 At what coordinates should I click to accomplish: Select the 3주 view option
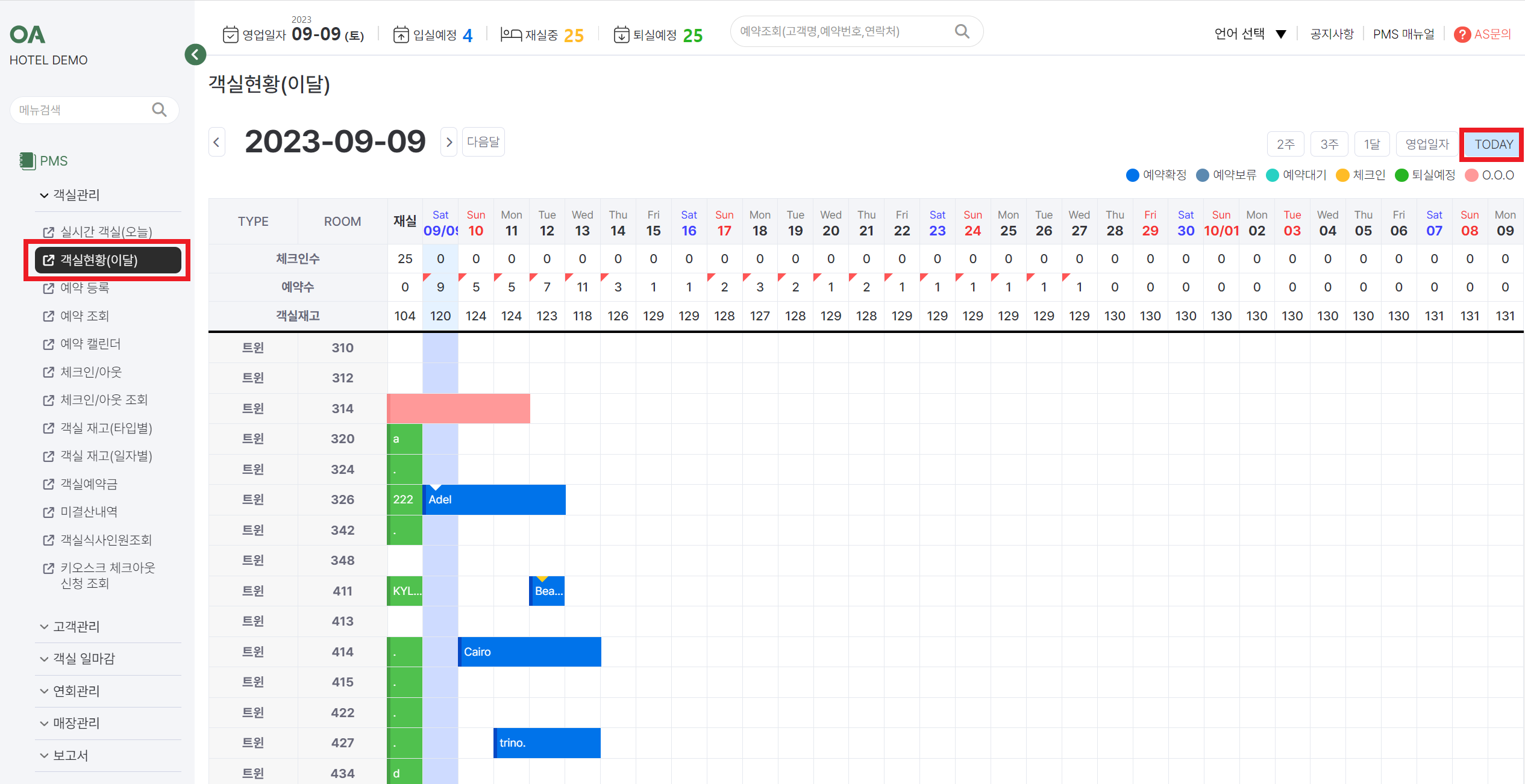click(1329, 144)
